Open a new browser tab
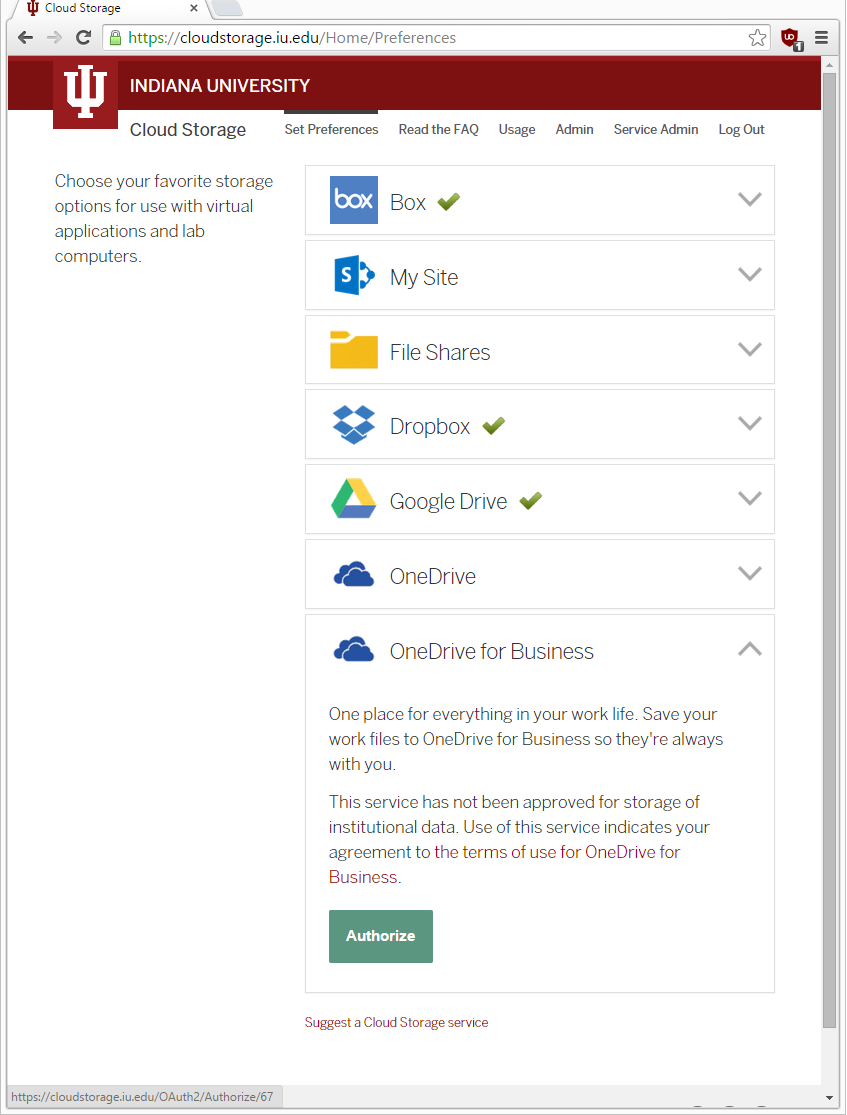847x1115 pixels. 227,9
